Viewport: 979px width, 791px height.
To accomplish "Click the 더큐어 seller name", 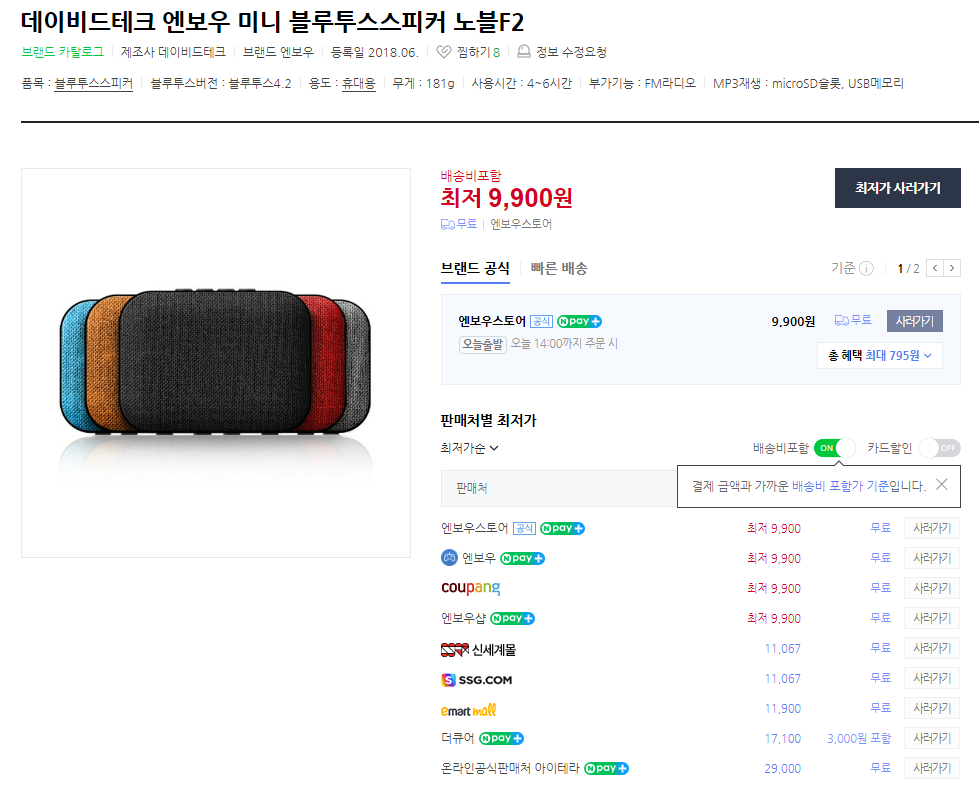I will [458, 738].
